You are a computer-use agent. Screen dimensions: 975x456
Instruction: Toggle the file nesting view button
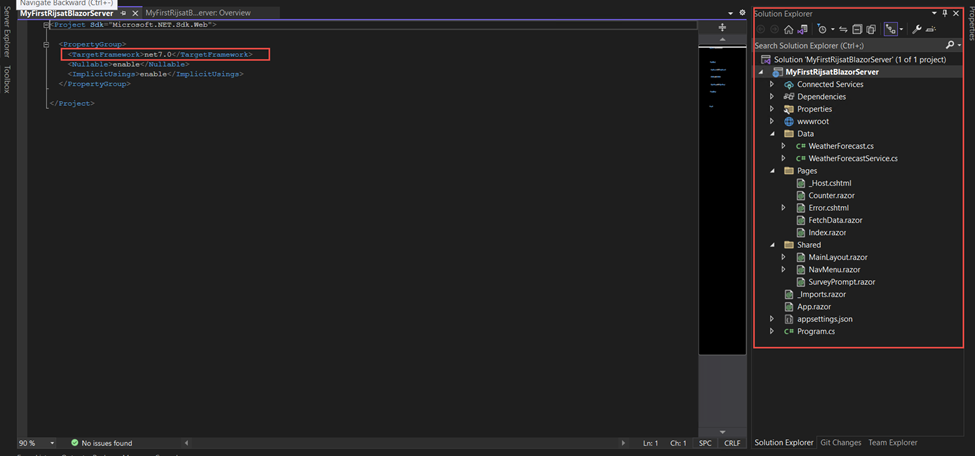[x=889, y=30]
